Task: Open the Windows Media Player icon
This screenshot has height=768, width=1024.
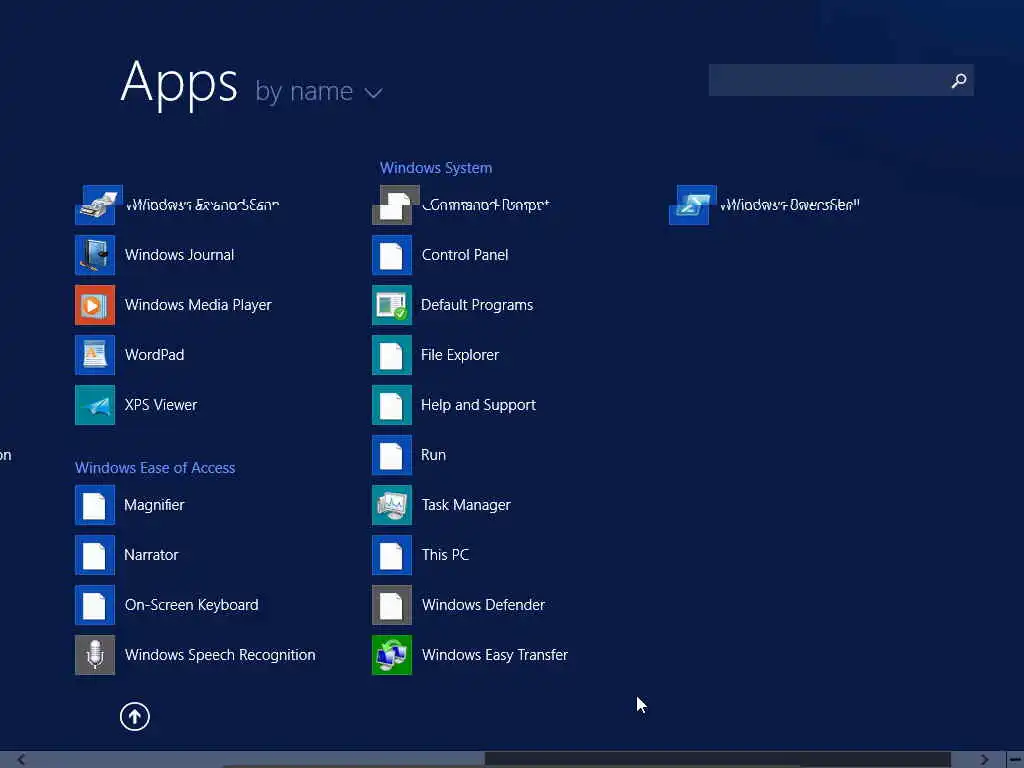Action: pos(95,305)
